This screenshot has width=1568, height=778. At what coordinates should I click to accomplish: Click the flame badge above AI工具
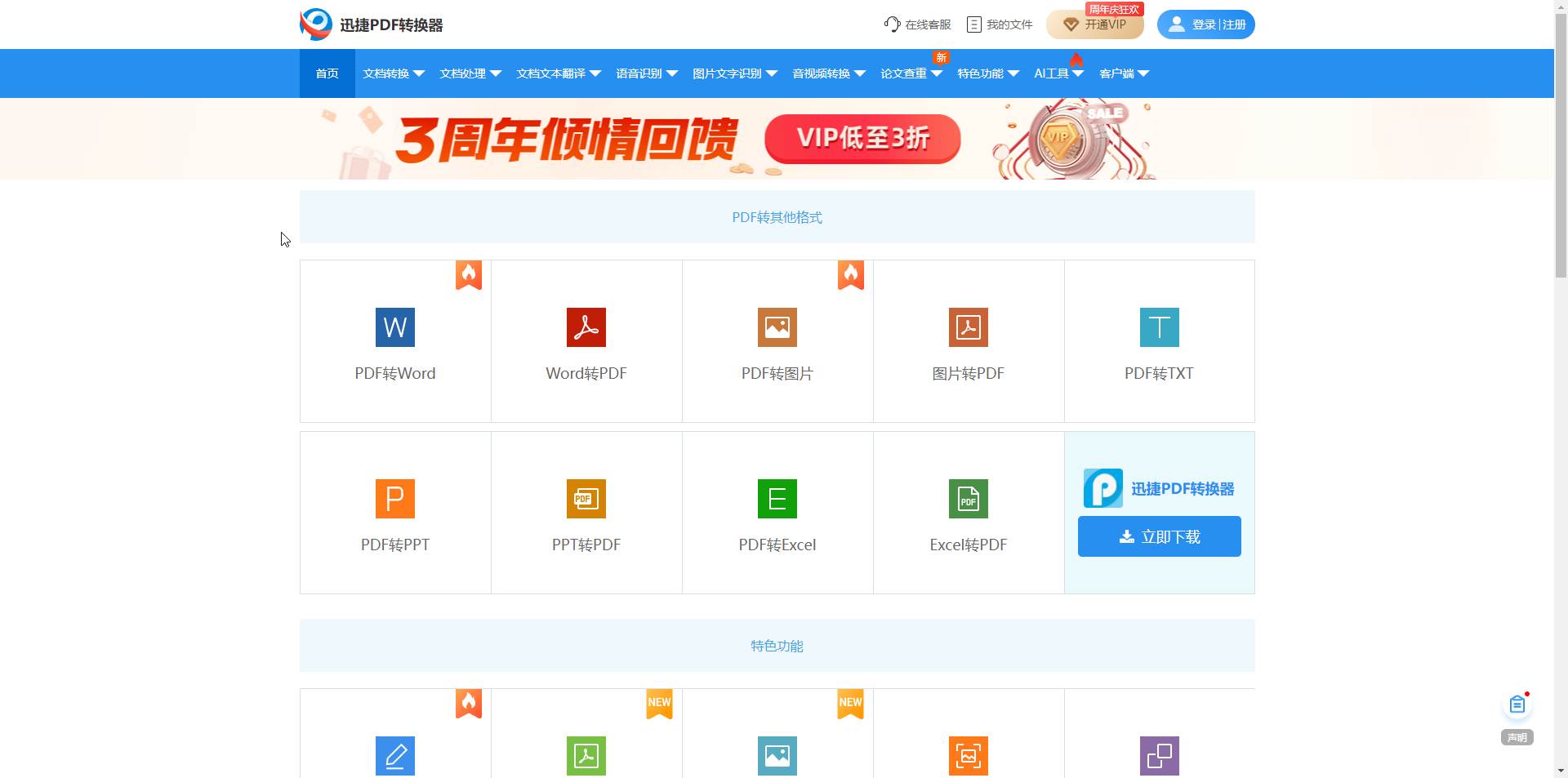pos(1076,60)
